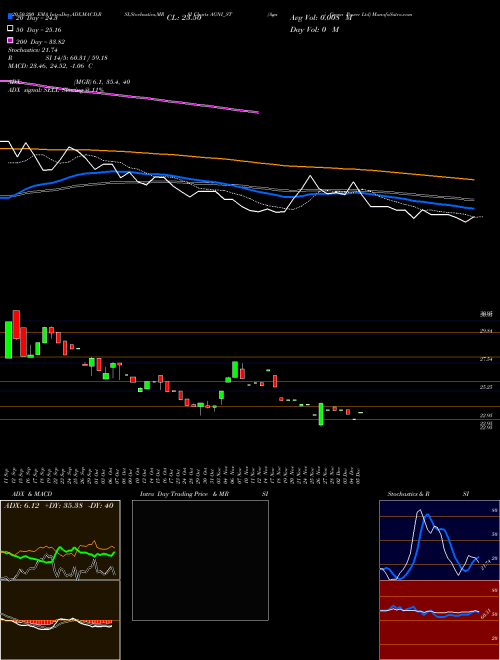Screen dimensions: 500x660
Task: Click the blue 20 Day legend swatch
Action: [x=10, y=17]
